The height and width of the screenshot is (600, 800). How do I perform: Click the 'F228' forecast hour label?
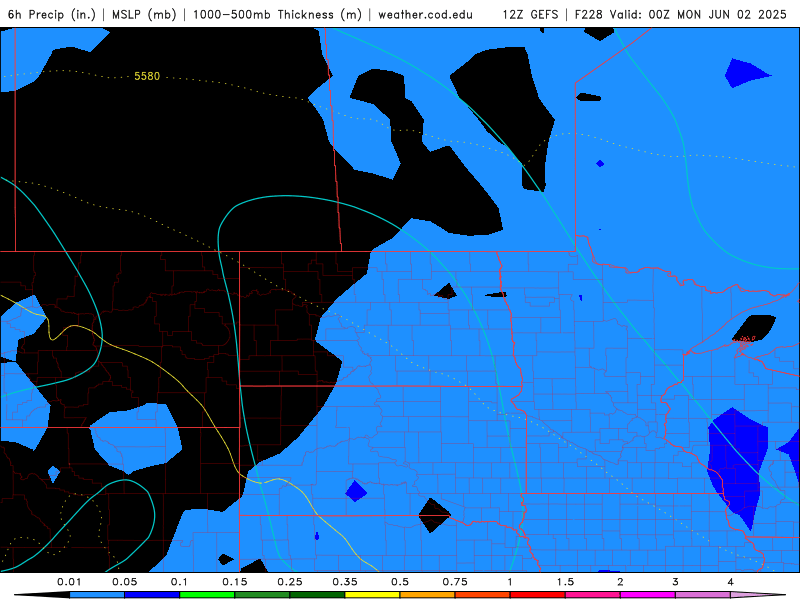[x=588, y=14]
